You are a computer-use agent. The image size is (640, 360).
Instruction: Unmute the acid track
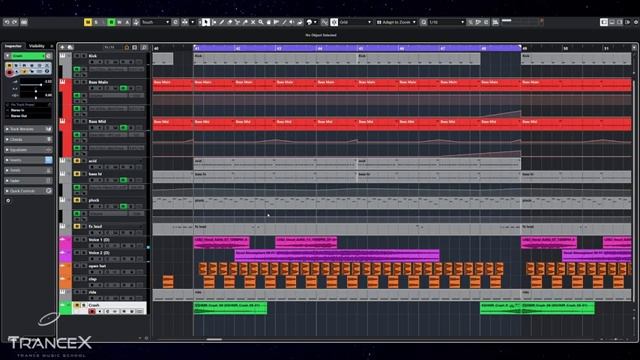coord(77,161)
